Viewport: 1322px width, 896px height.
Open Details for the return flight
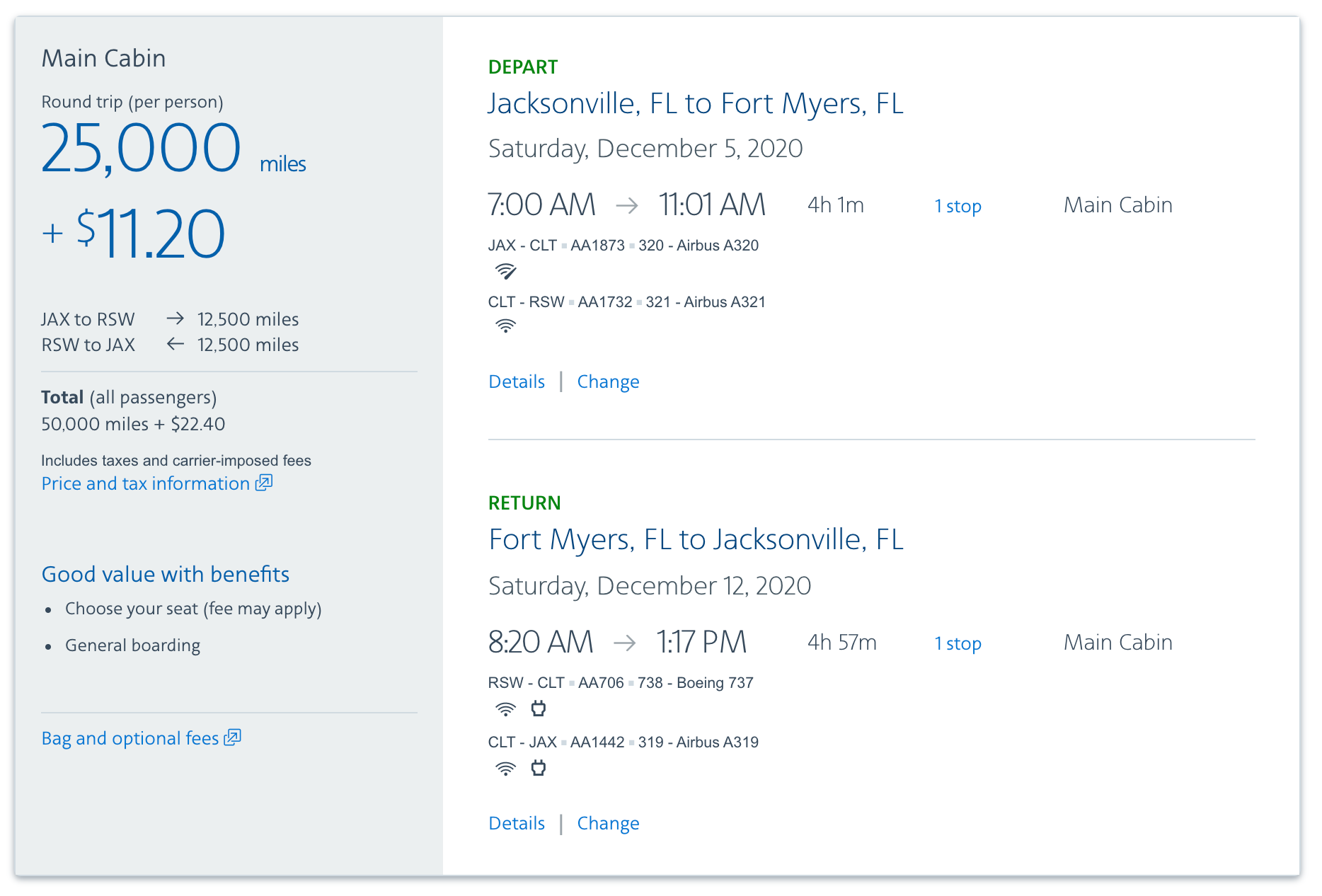tap(517, 823)
